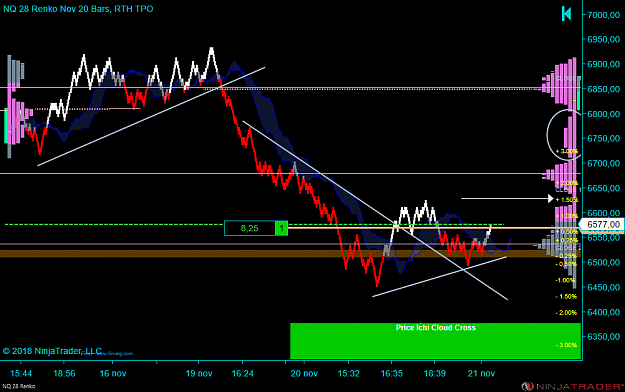Screen dimensions: 625x392
Task: Click the -2.00% yellow level label
Action: coord(566,313)
